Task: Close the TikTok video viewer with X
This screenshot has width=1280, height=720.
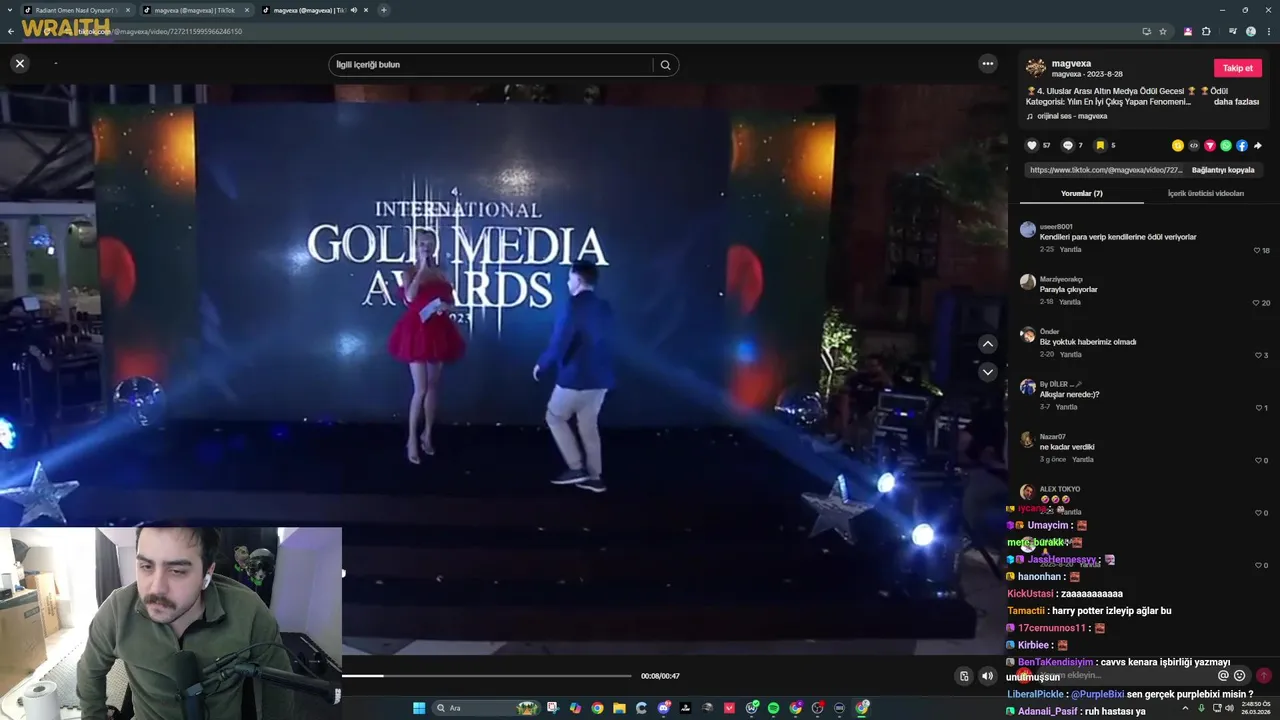Action: point(19,63)
